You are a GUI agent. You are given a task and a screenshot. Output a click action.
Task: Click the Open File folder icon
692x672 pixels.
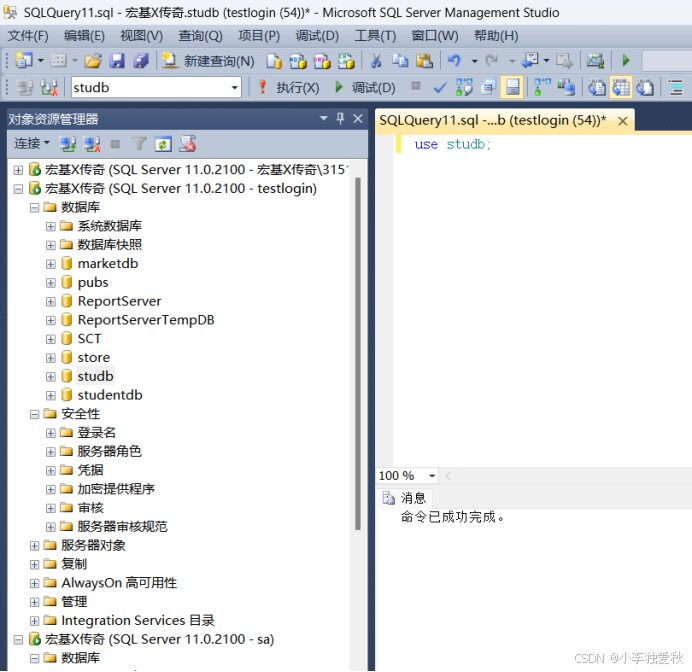point(93,60)
